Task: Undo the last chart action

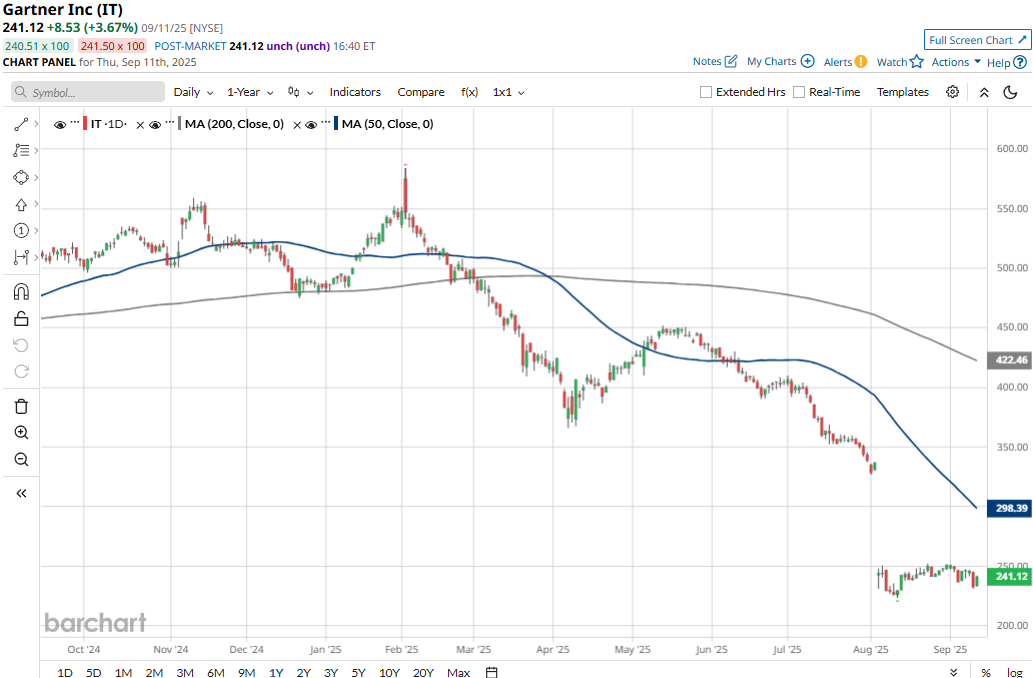Action: [21, 345]
